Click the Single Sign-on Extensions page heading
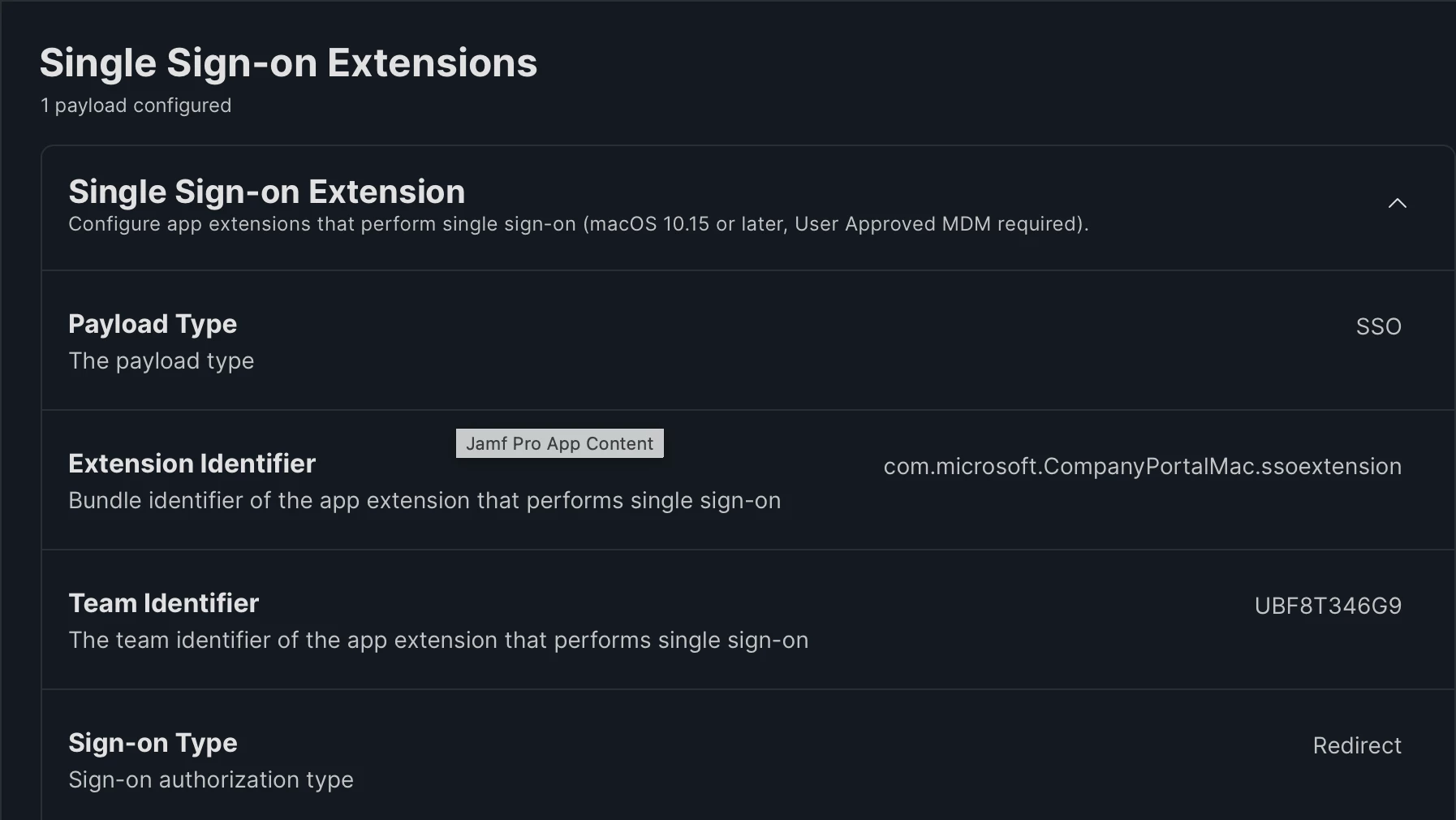The image size is (1456, 820). pos(288,63)
